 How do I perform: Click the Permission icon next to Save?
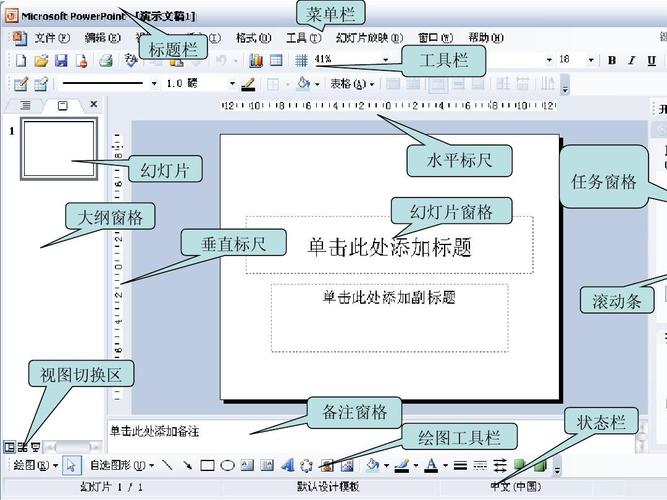[82, 60]
